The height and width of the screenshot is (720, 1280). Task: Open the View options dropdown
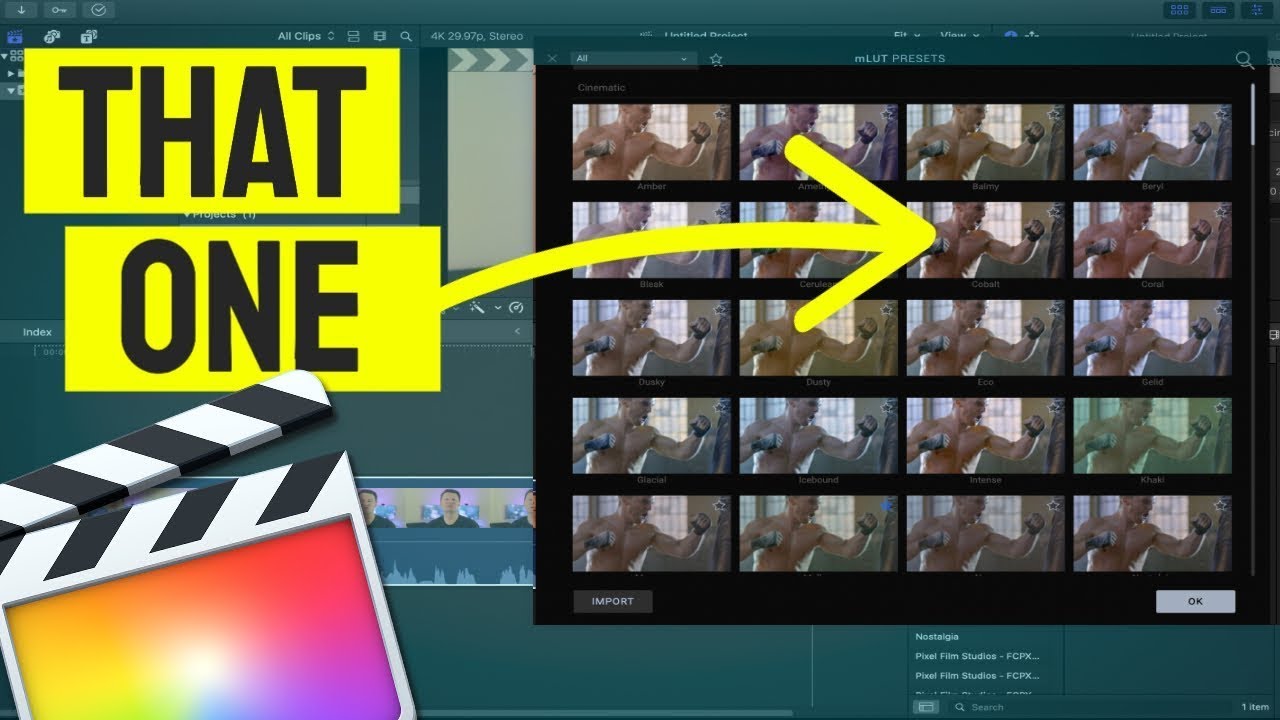[x=960, y=36]
